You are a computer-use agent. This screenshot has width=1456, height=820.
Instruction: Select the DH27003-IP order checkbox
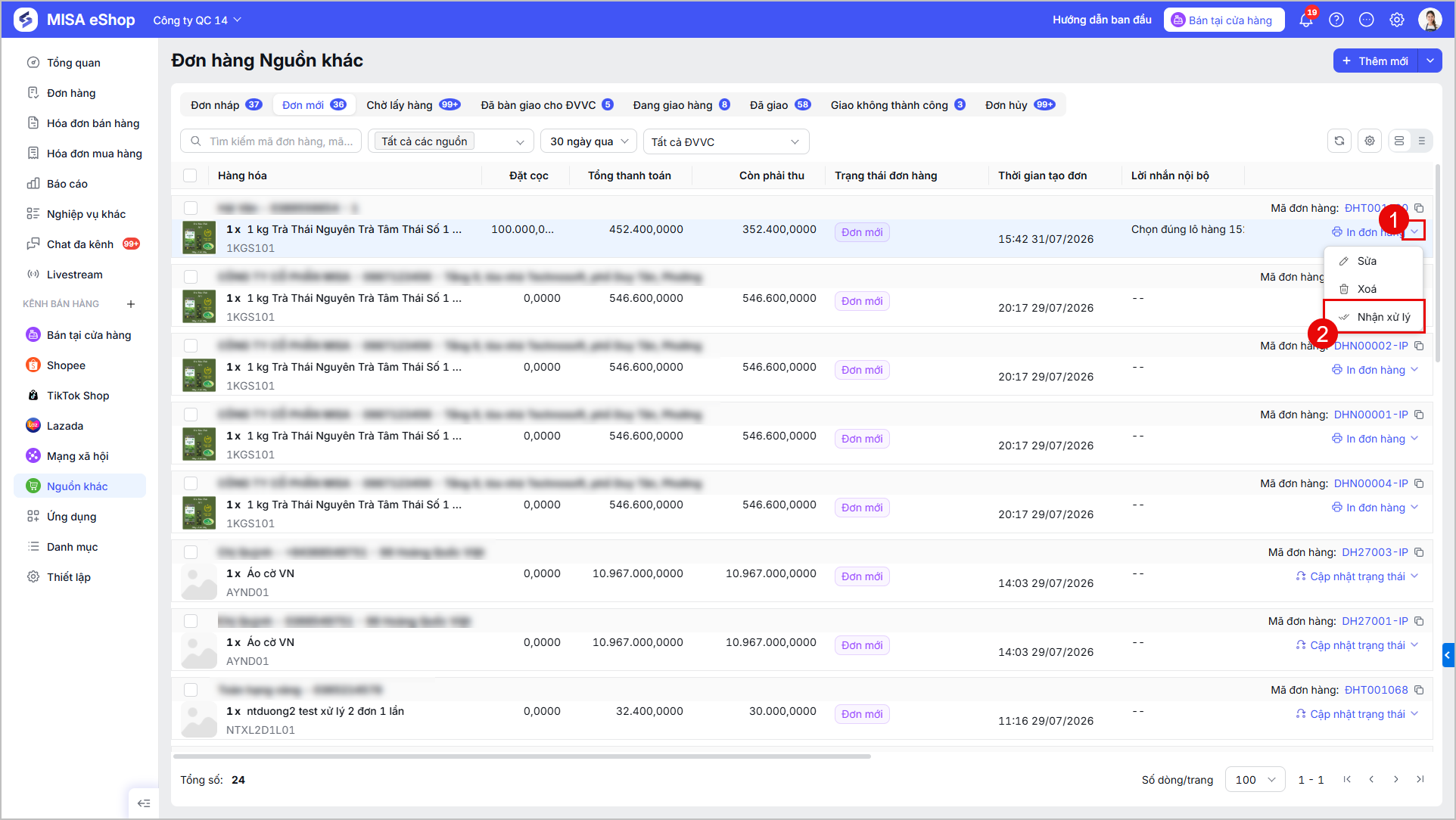(191, 552)
